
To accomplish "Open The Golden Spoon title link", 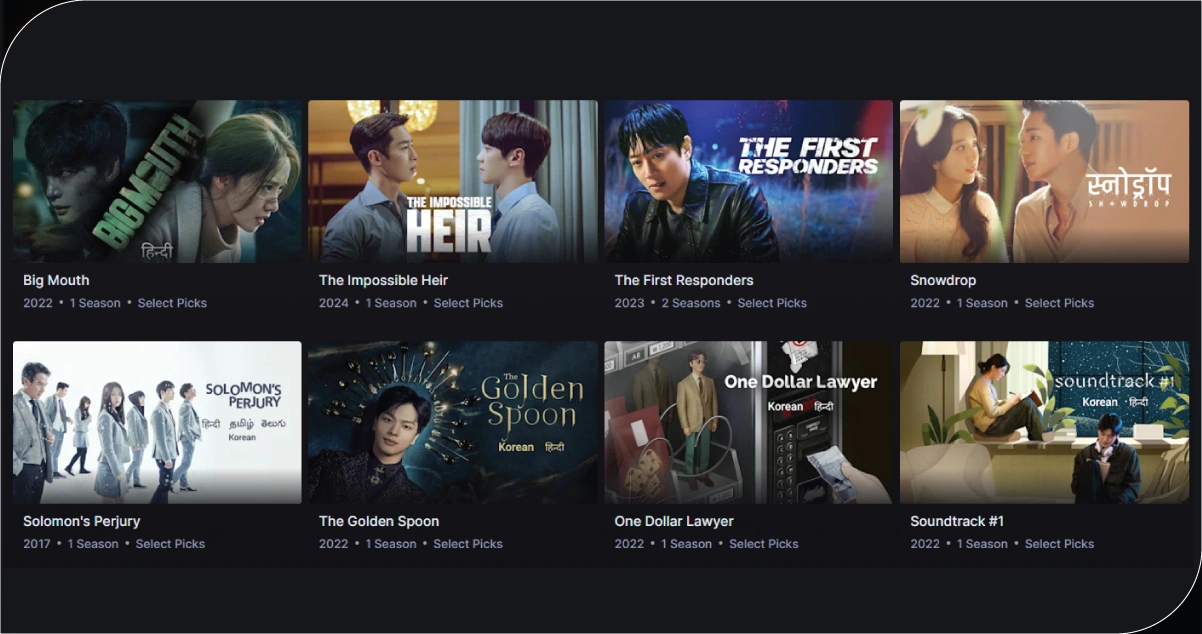I will 379,521.
